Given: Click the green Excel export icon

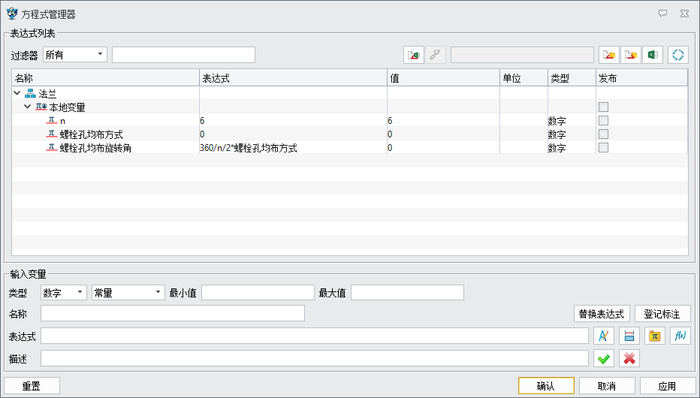Looking at the screenshot, I should coord(653,55).
